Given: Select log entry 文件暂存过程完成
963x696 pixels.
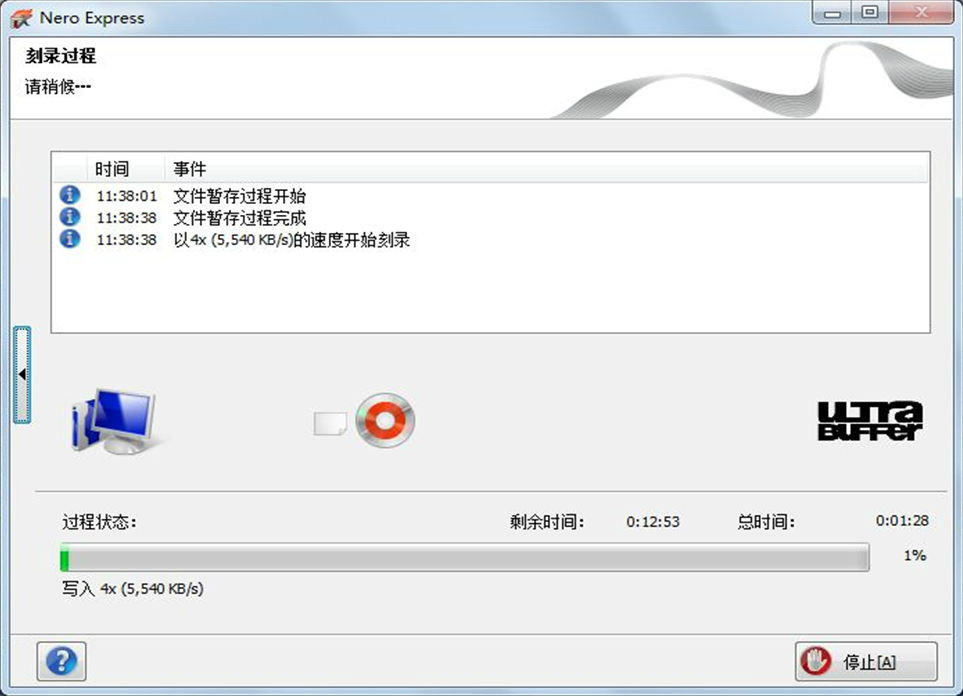Looking at the screenshot, I should (x=240, y=218).
